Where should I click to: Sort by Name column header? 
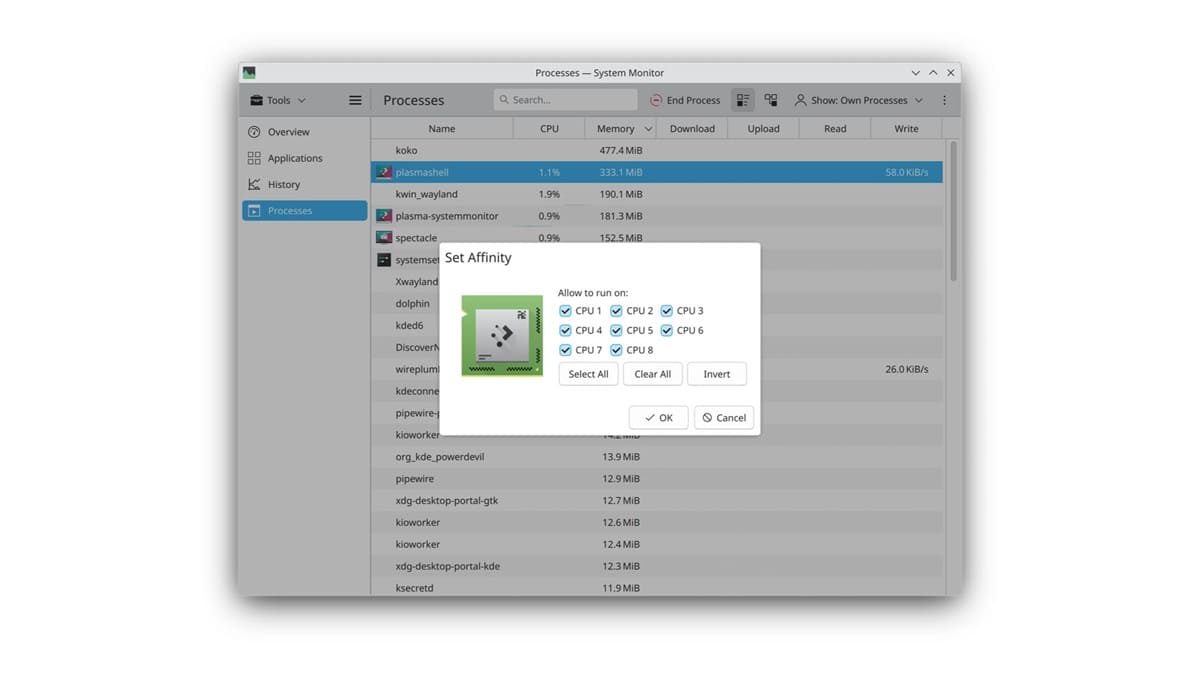click(442, 129)
